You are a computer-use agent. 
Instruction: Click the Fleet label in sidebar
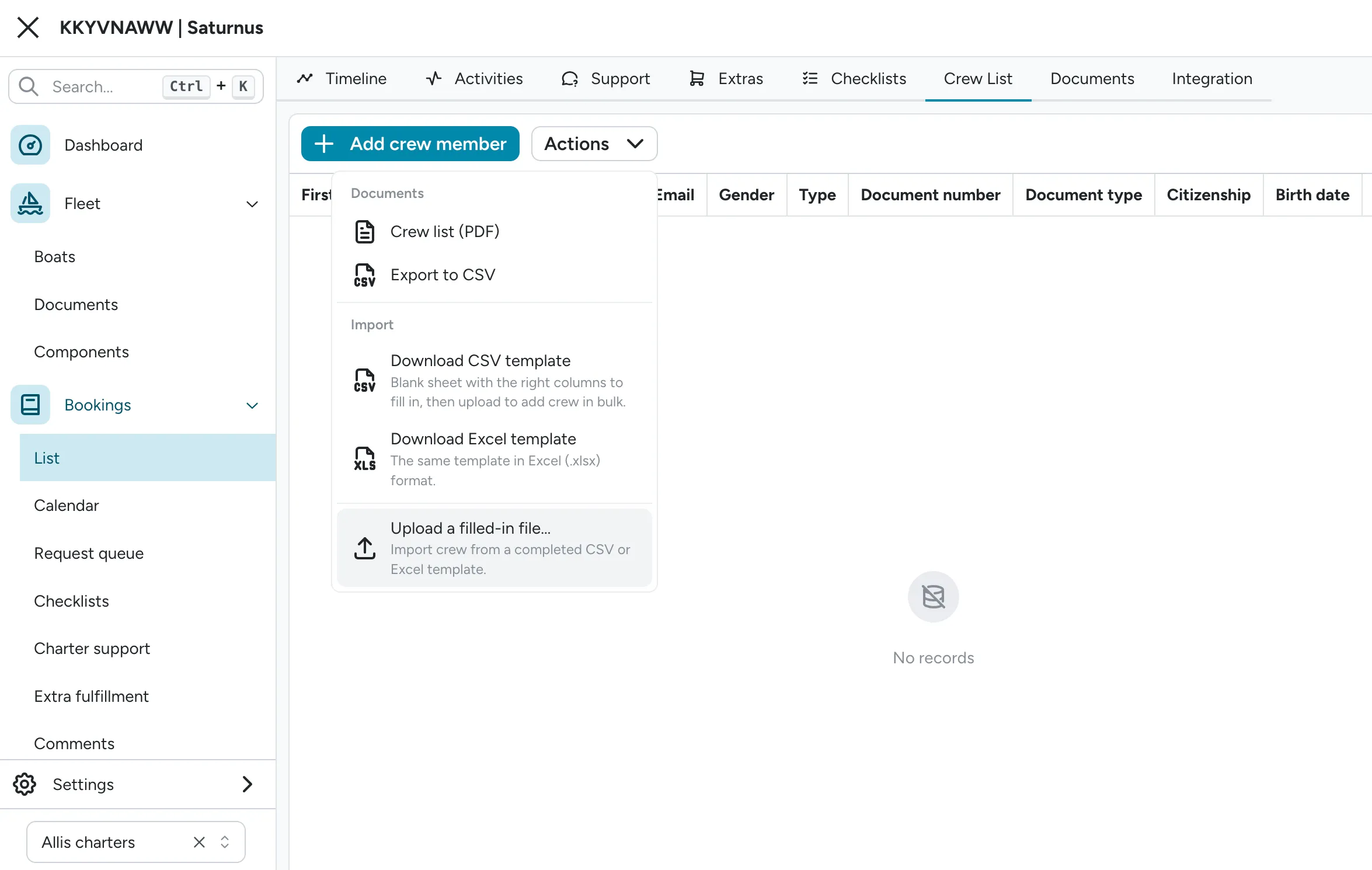coord(82,204)
